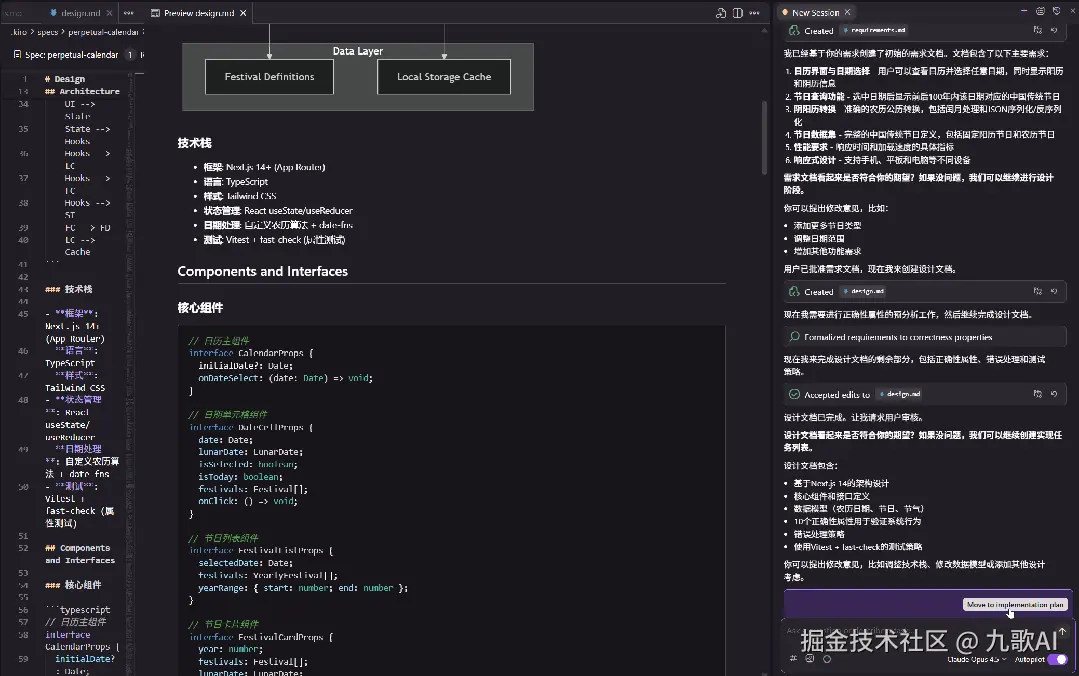This screenshot has width=1079, height=676.
Task: Click the 核心组件 heading in preview
Action: (x=200, y=308)
